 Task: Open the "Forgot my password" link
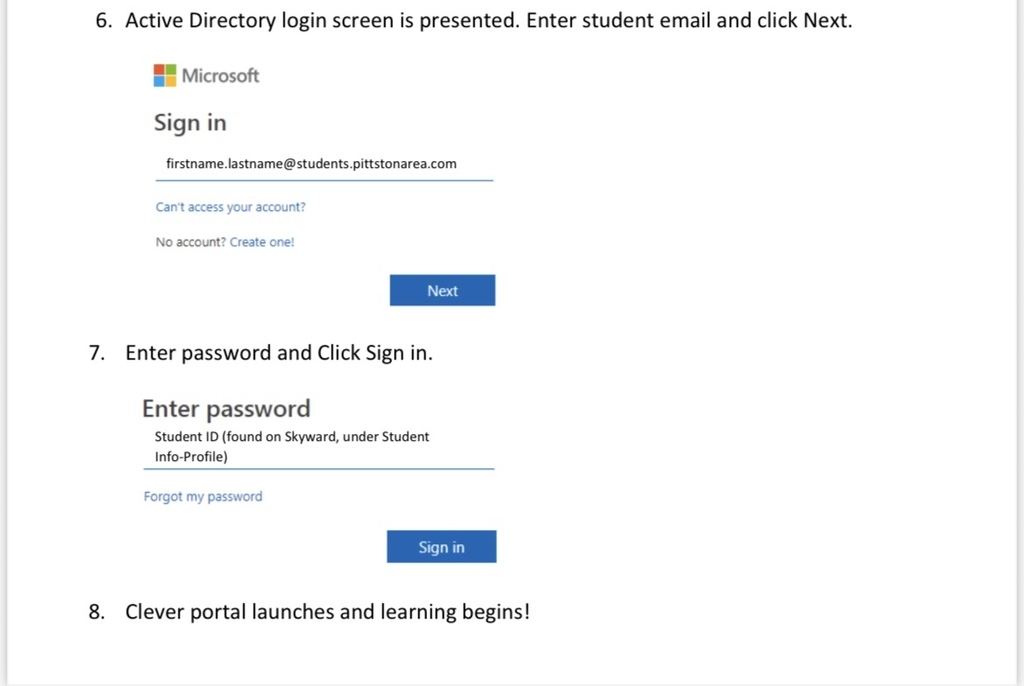pyautogui.click(x=203, y=496)
